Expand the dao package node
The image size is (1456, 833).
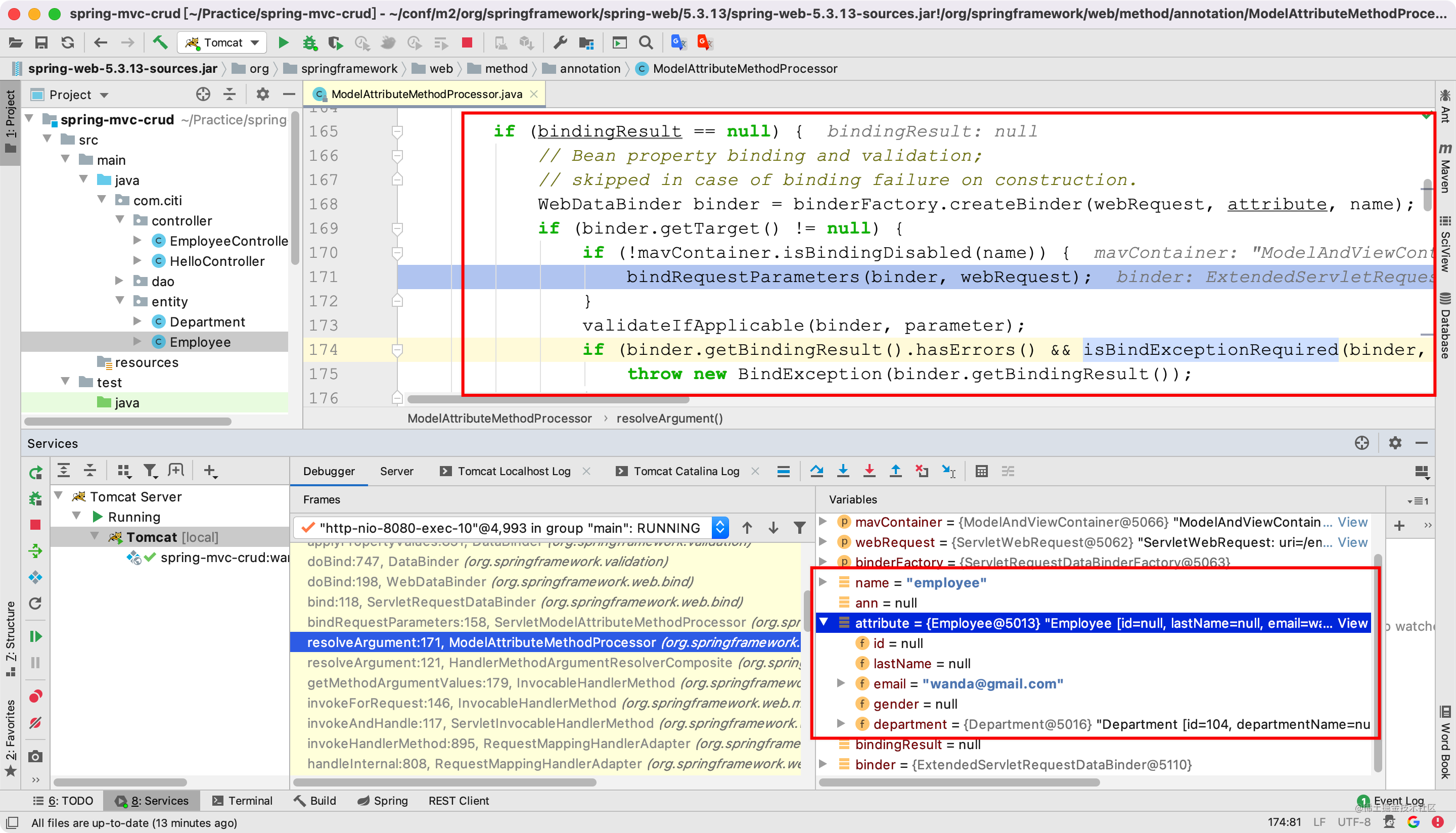(x=119, y=281)
